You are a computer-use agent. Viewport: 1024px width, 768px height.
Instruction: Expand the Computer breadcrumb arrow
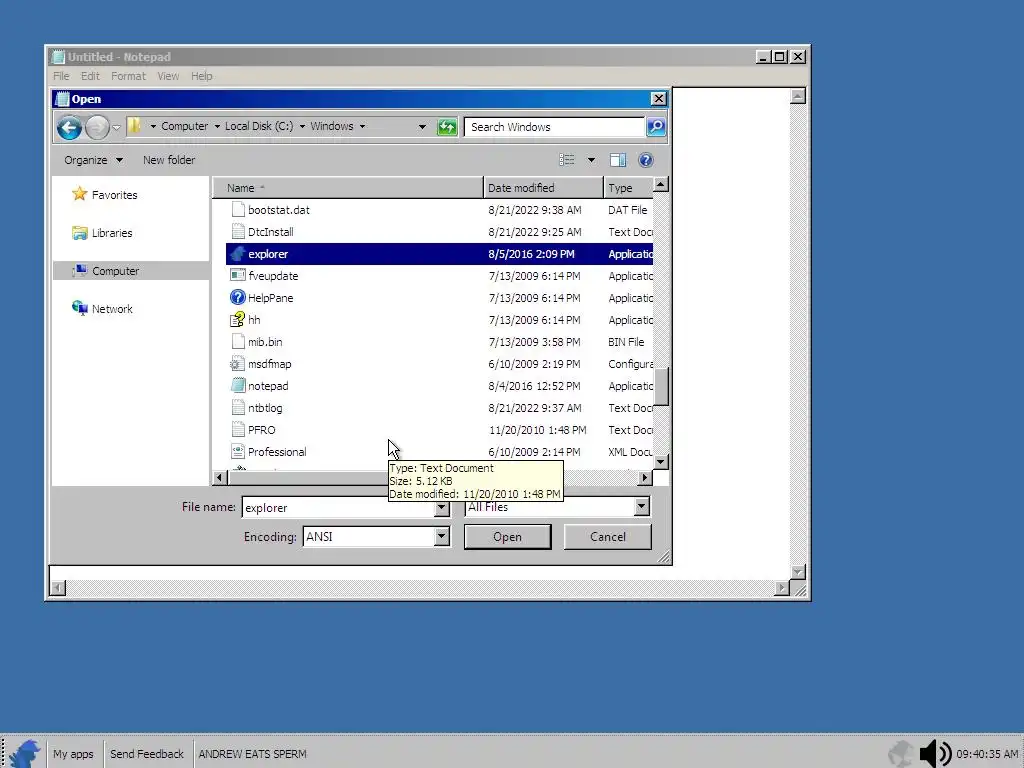click(217, 126)
